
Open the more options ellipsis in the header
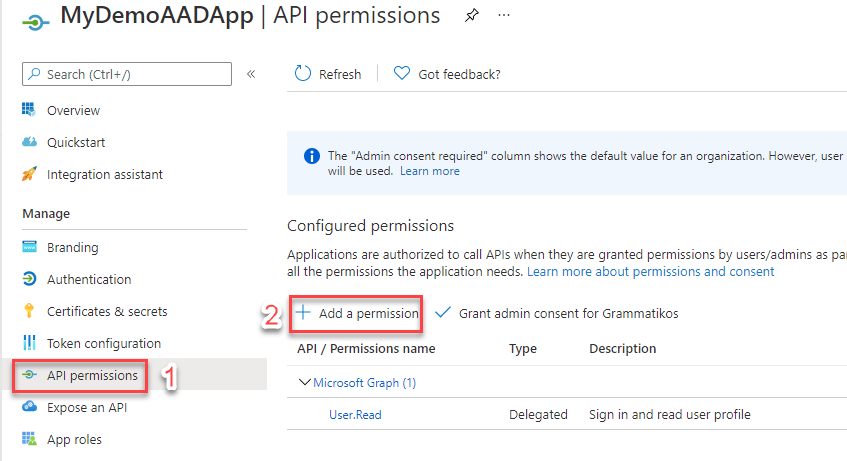click(x=503, y=15)
